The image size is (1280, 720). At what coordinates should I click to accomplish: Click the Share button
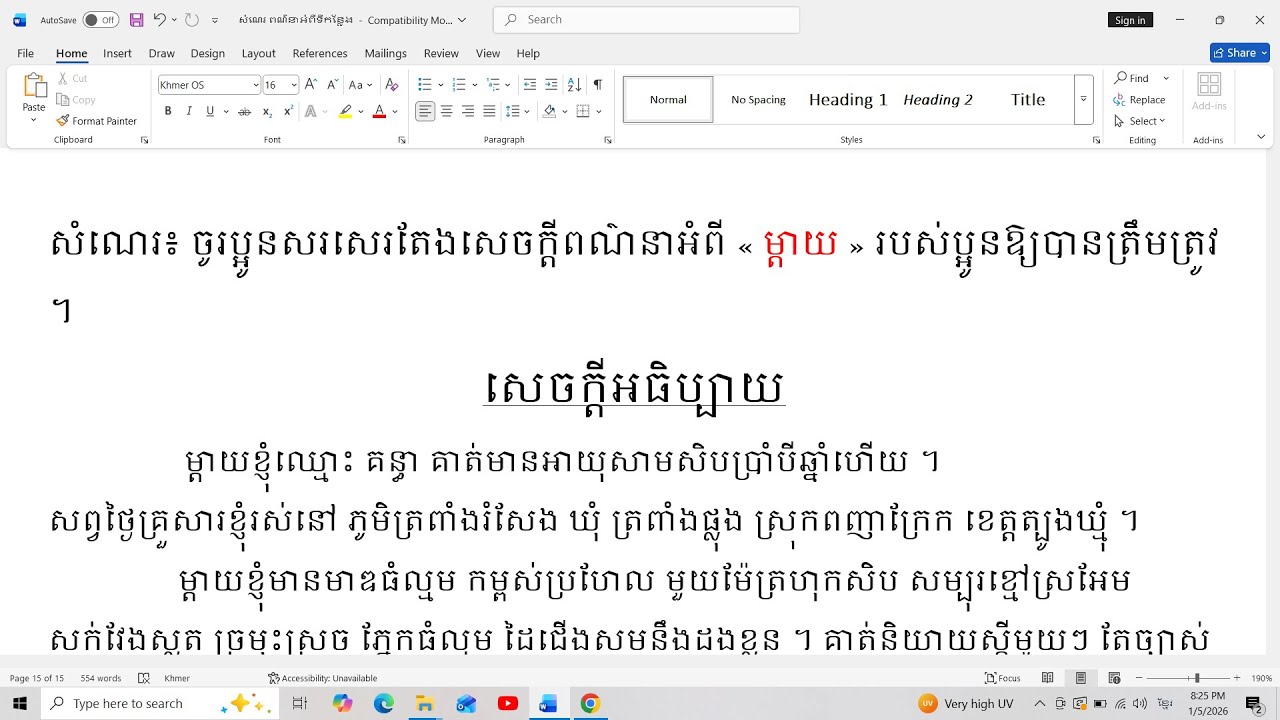click(1239, 53)
